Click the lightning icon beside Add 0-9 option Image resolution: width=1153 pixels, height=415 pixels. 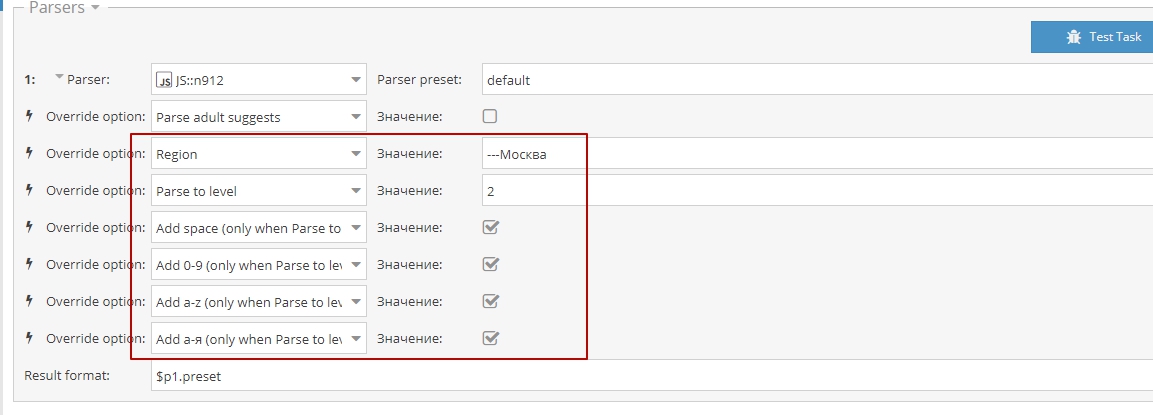[29, 265]
